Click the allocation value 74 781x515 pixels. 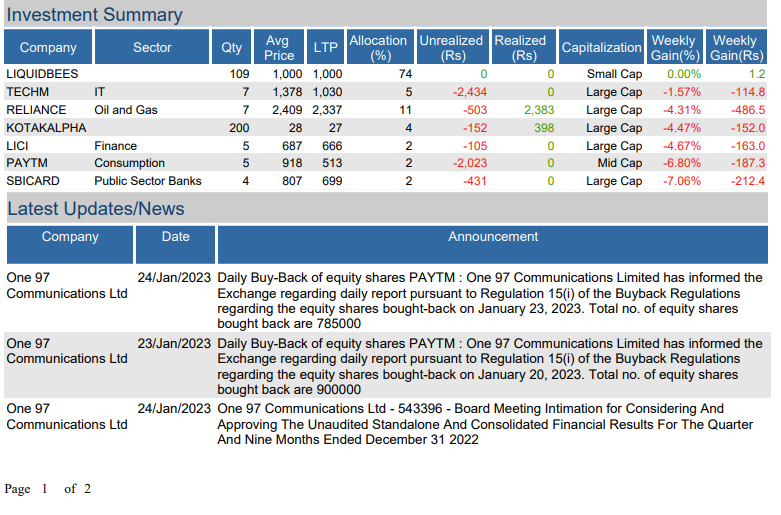(x=405, y=74)
